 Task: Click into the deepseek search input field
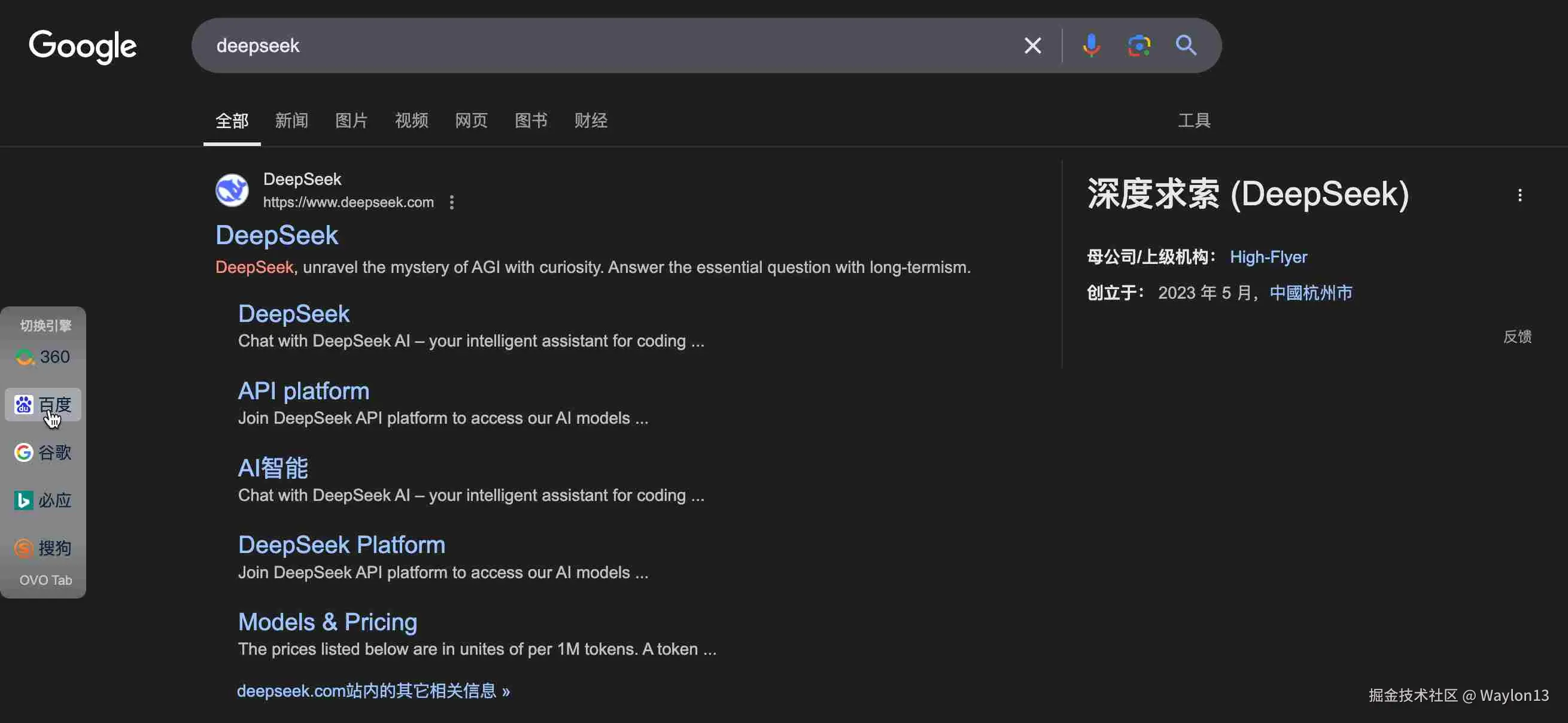click(609, 45)
